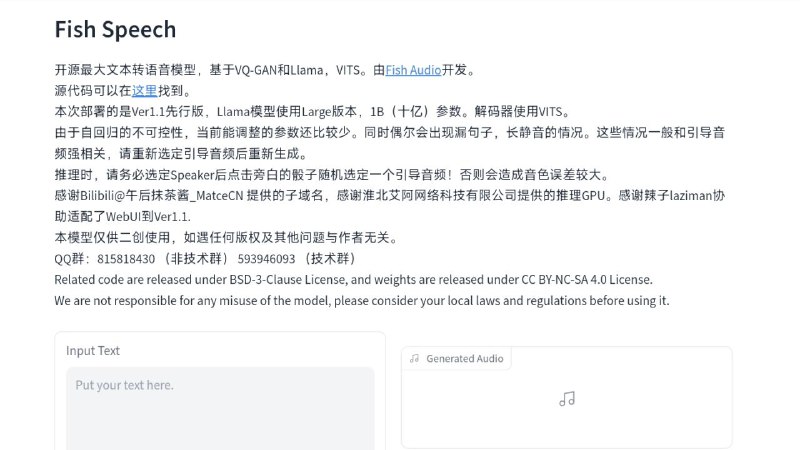The width and height of the screenshot is (800, 450).
Task: Click the line starting with 本模型仅供二创使用
Action: click(228, 238)
